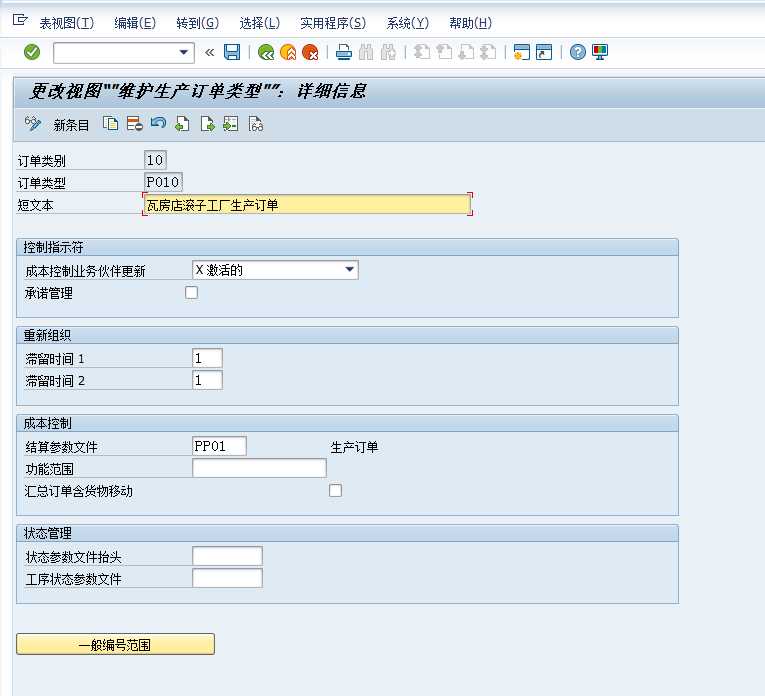Click the 工序状态参数文件 input field
The width and height of the screenshot is (765, 696).
227,578
